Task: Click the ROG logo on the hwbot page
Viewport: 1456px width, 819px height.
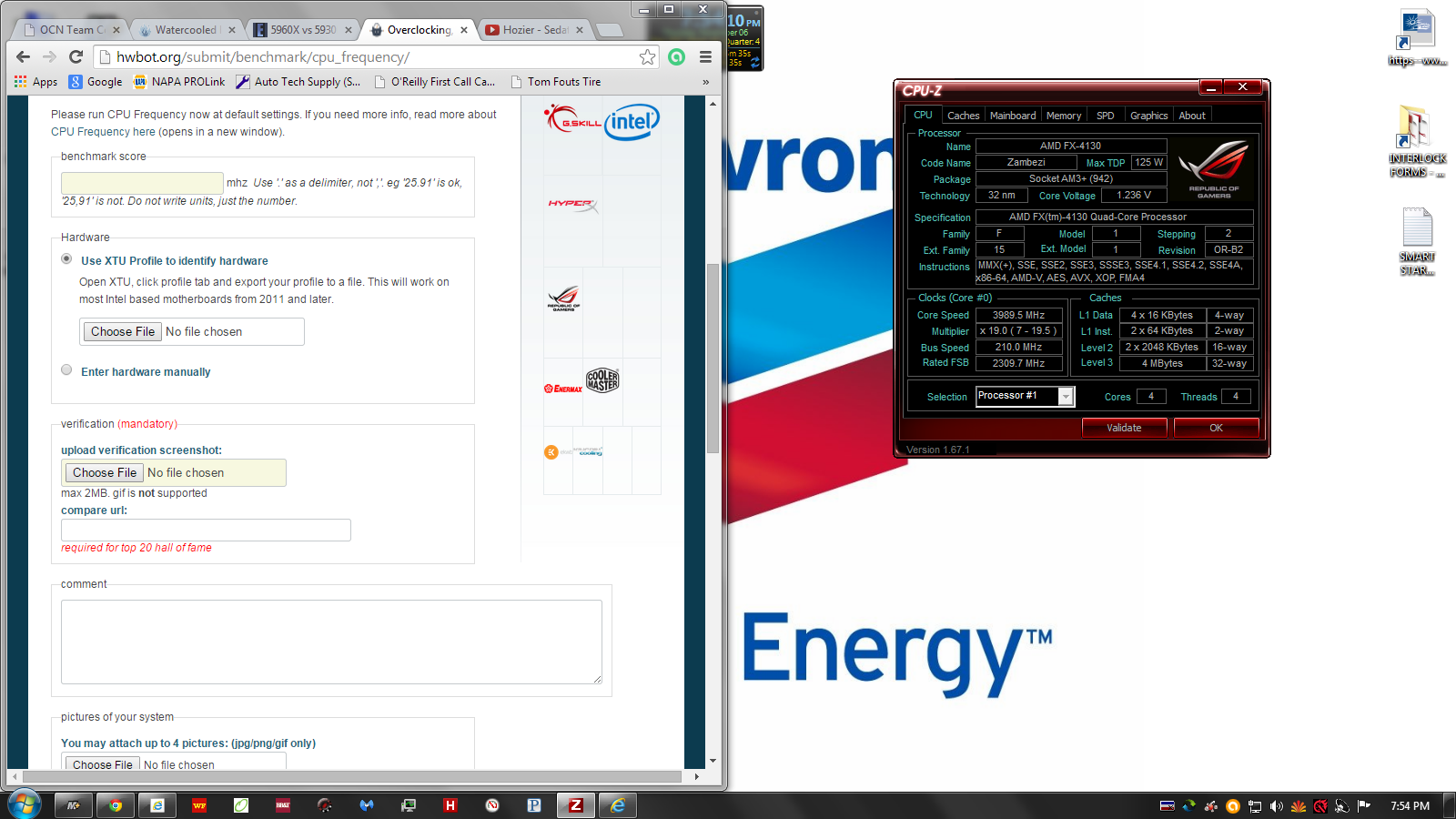Action: (563, 298)
